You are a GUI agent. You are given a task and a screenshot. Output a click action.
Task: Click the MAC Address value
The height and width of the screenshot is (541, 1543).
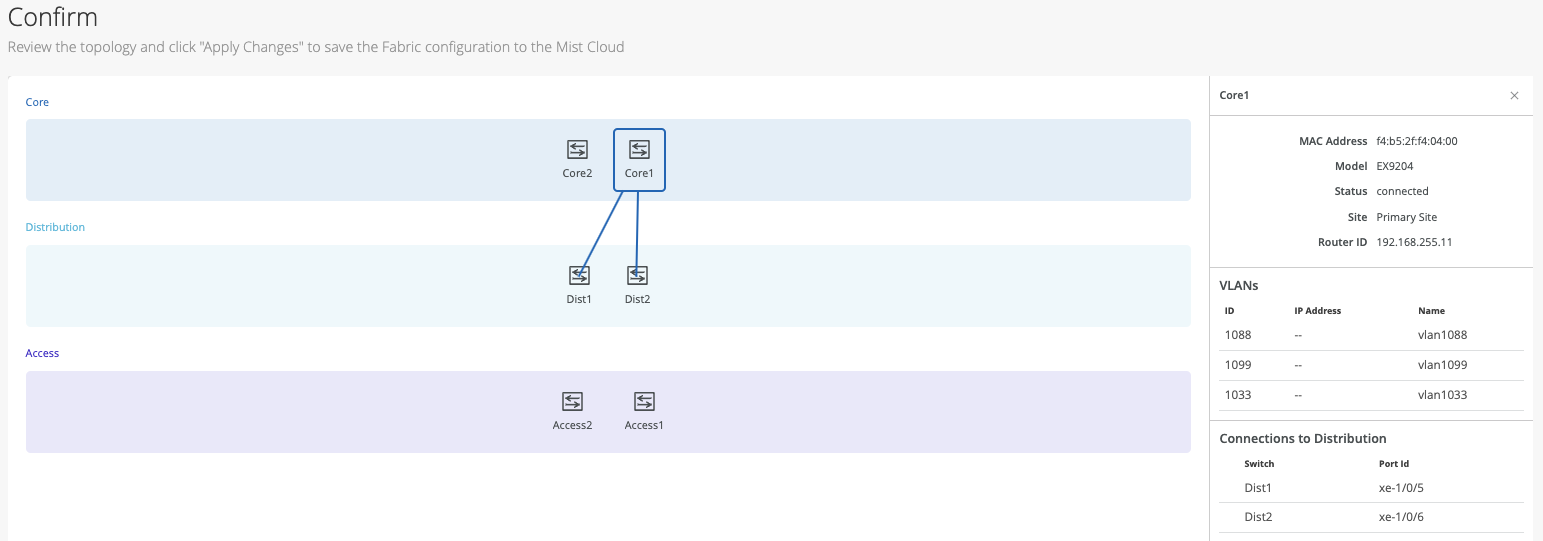[x=1416, y=141]
